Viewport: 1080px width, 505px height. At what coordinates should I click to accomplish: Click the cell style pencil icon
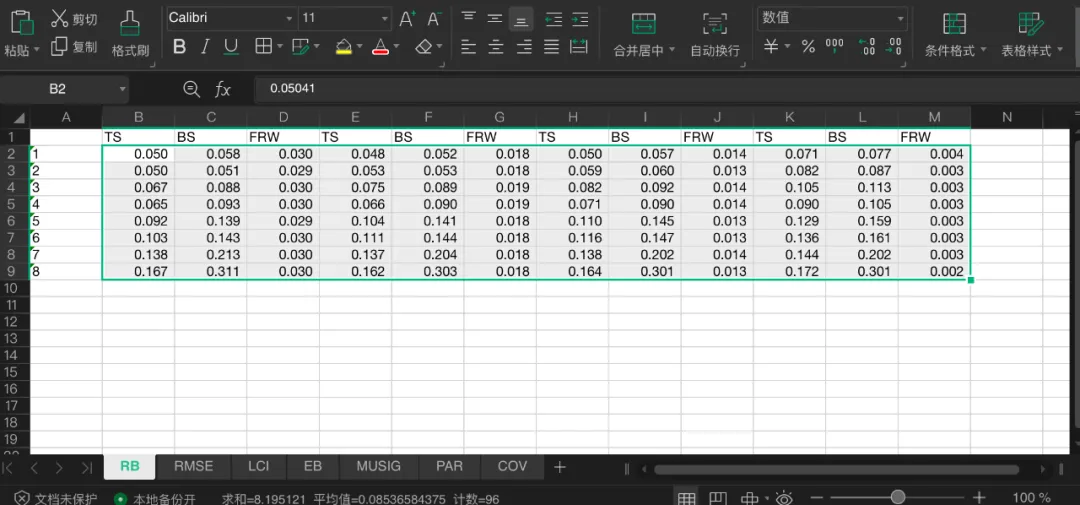point(300,47)
